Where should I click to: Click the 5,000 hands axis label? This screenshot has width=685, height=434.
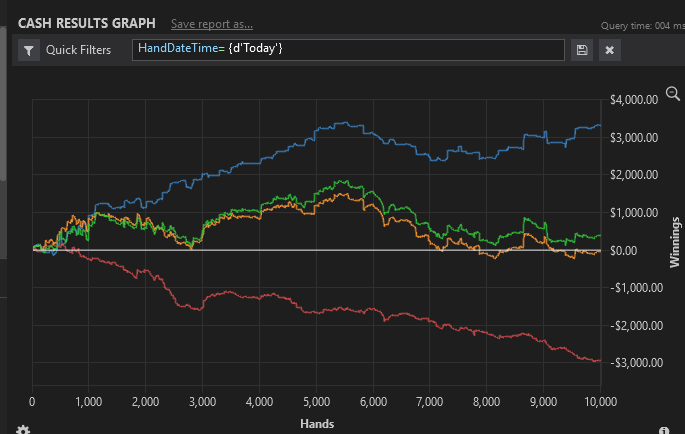(x=316, y=402)
